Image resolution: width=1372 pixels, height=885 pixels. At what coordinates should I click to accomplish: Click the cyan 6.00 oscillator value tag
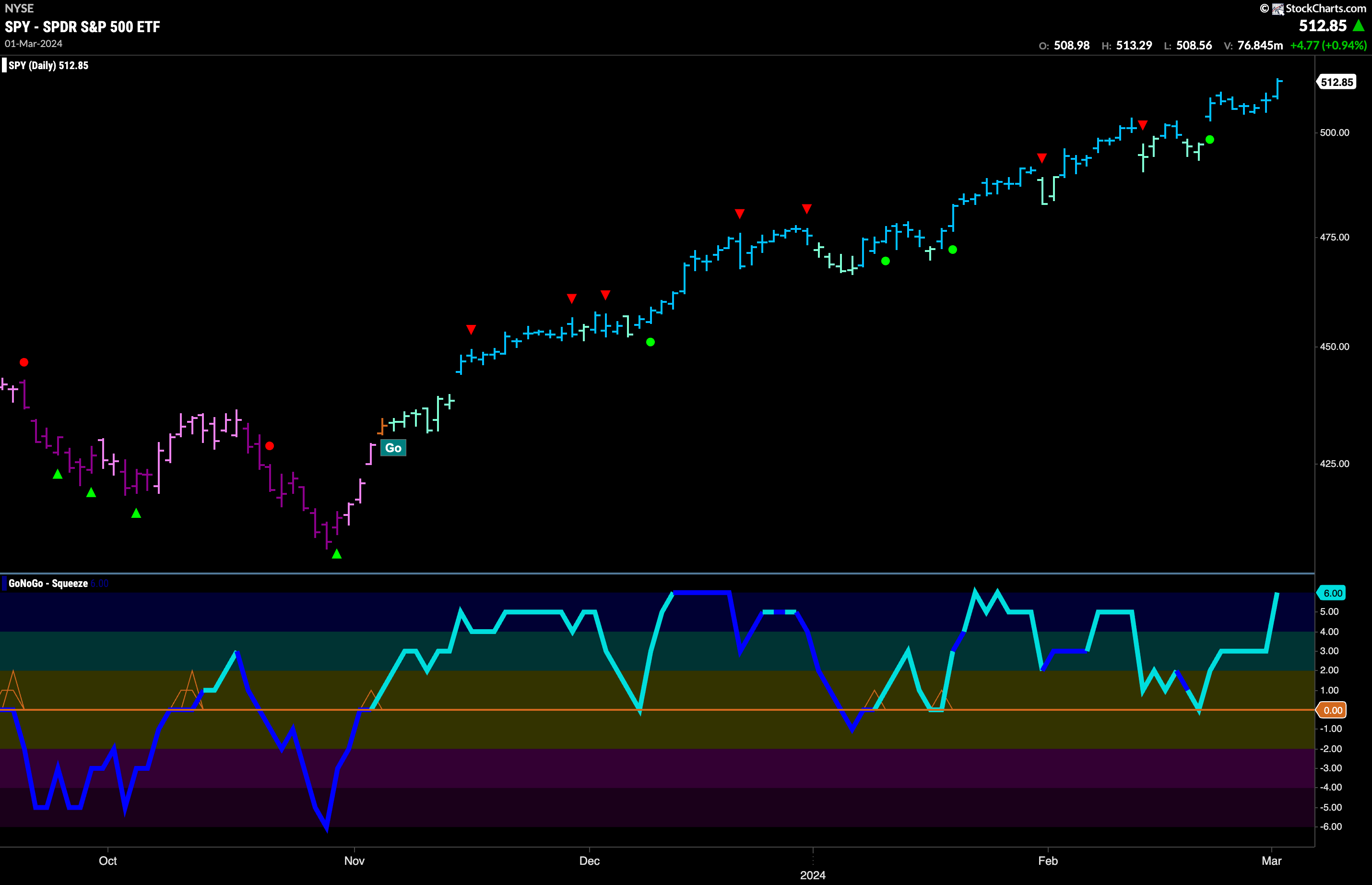tap(1332, 593)
